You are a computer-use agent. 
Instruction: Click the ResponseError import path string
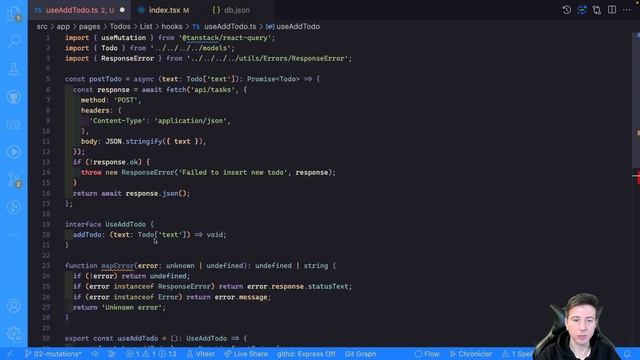click(x=267, y=58)
